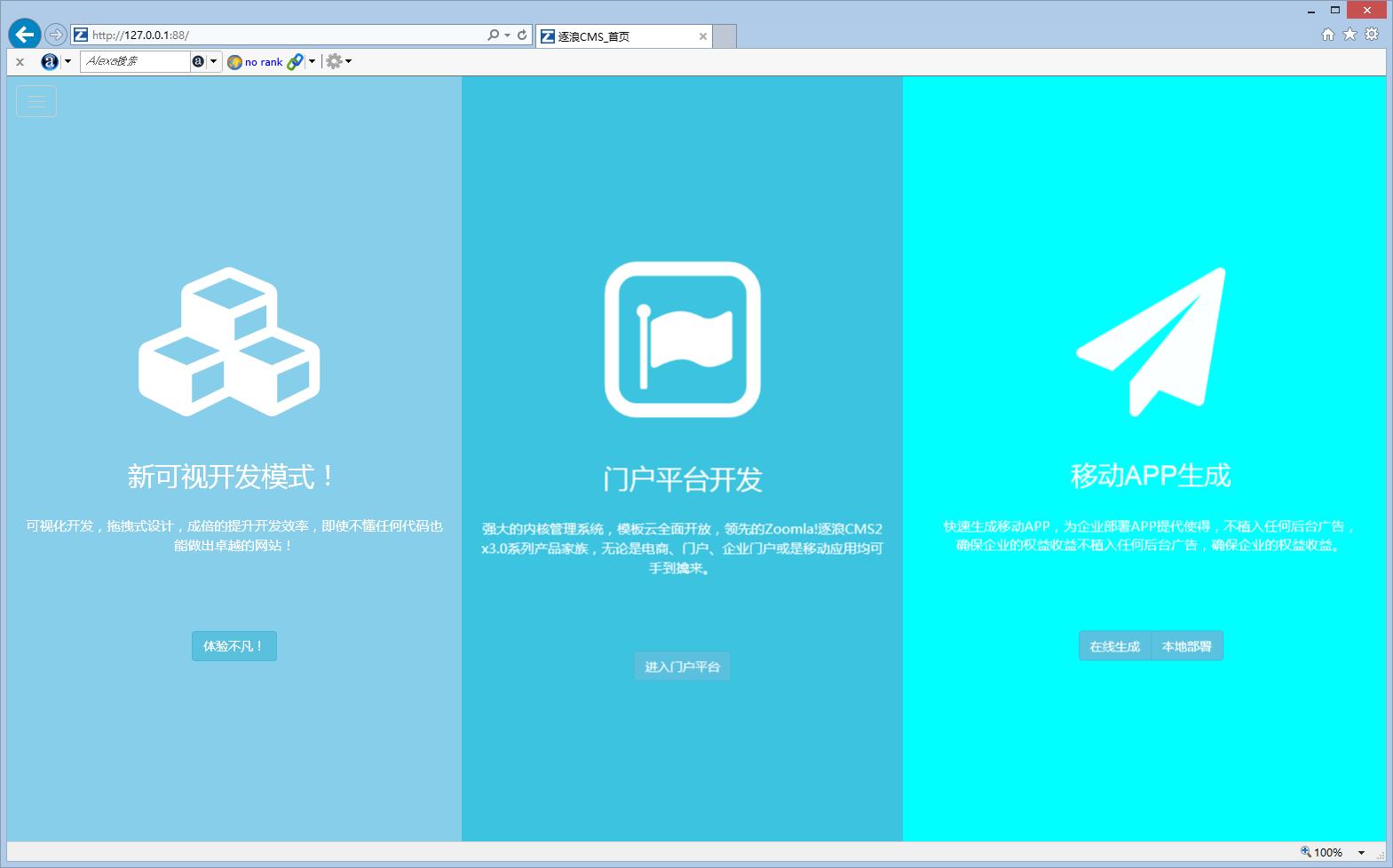Click the 体验不凡! button
This screenshot has height=868, width=1393.
(233, 646)
